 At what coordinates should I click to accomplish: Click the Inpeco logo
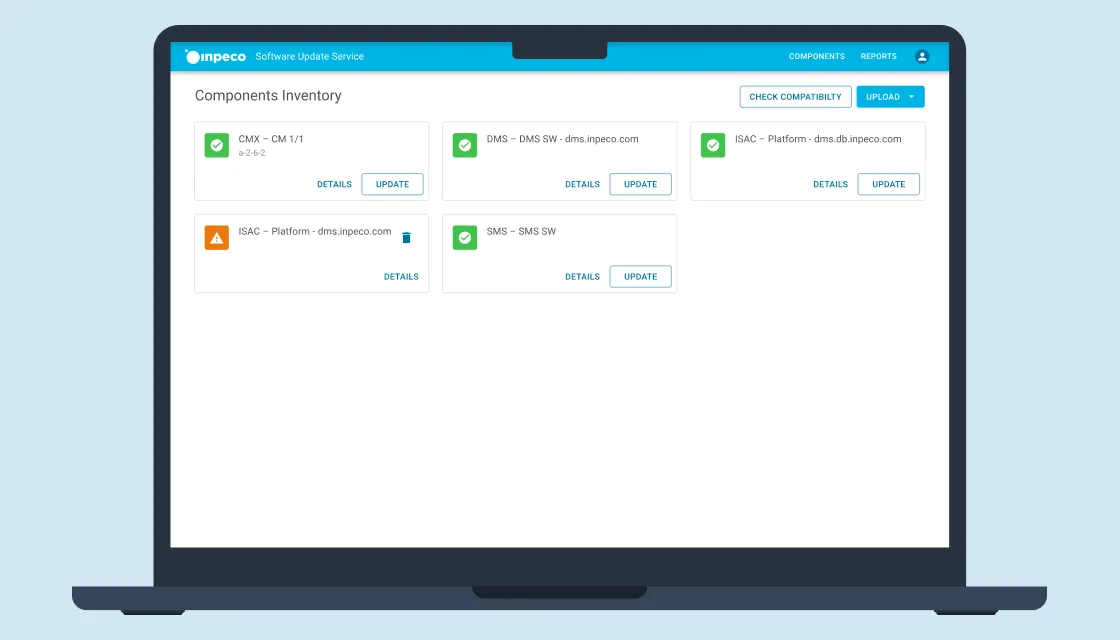coord(215,56)
